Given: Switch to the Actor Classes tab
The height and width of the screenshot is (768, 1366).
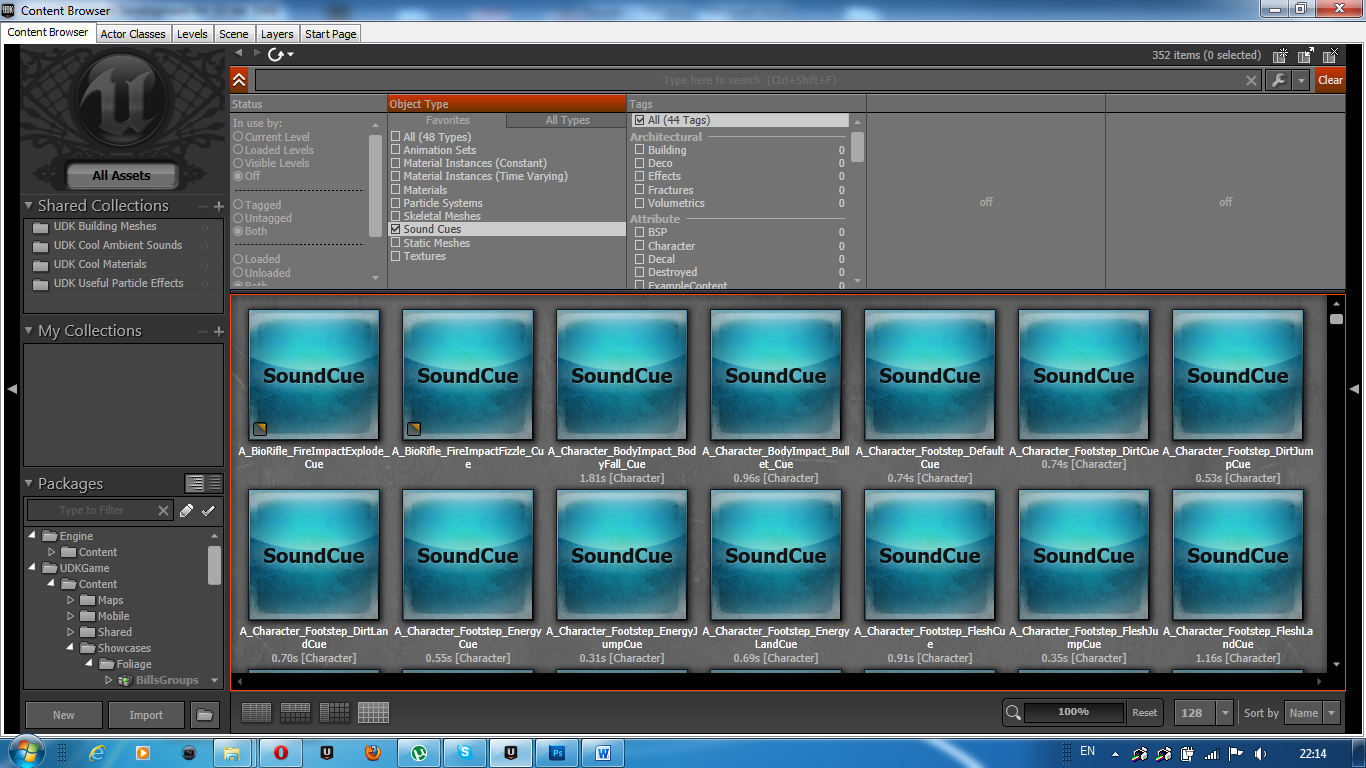Looking at the screenshot, I should coord(133,34).
